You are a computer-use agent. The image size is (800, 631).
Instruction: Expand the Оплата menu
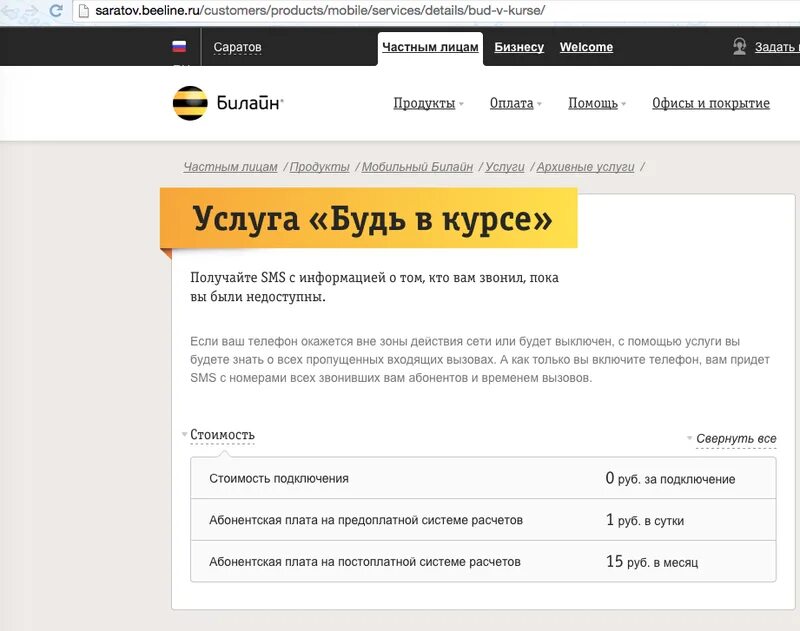pyautogui.click(x=515, y=103)
